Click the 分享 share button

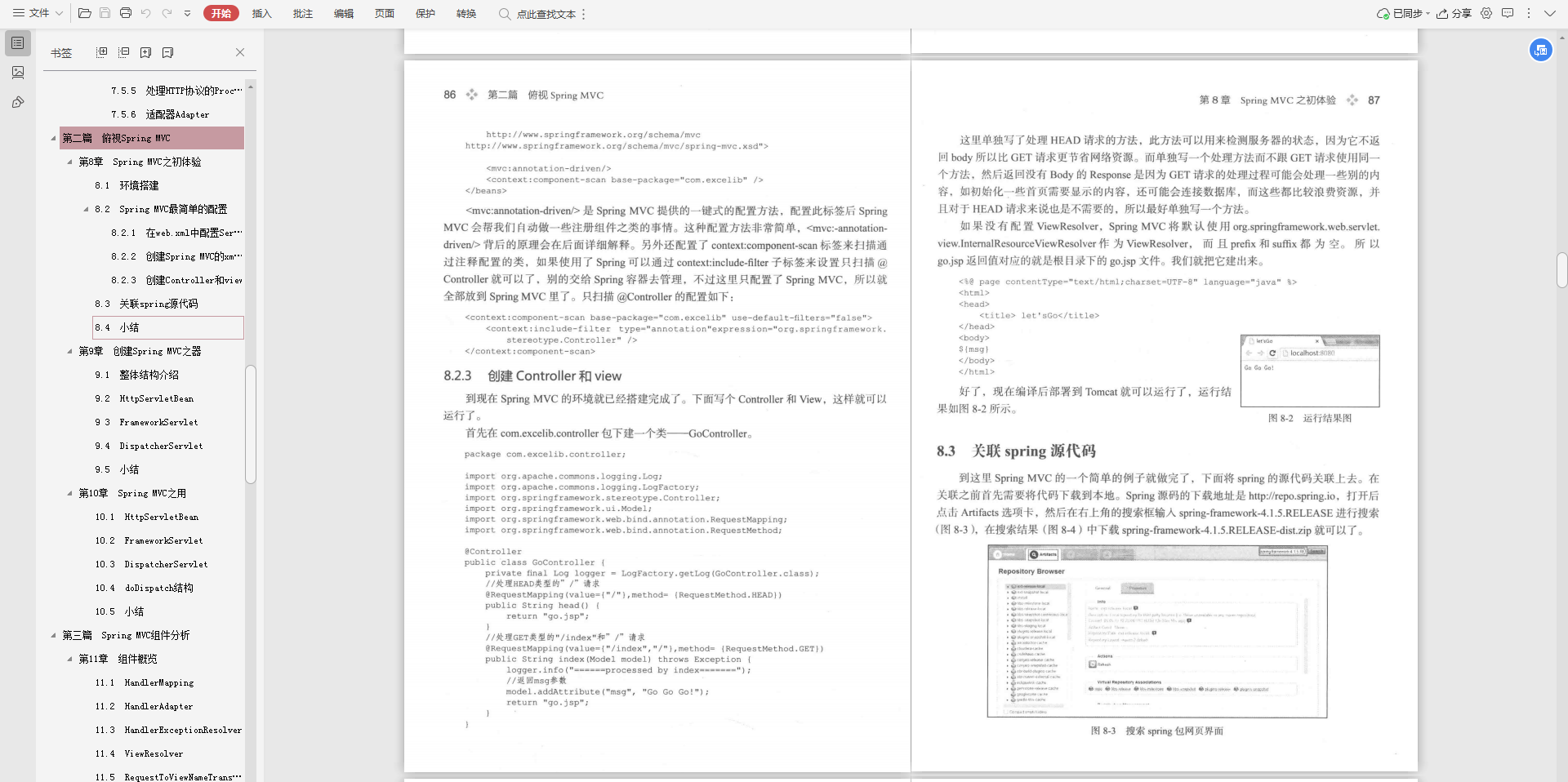point(1454,13)
